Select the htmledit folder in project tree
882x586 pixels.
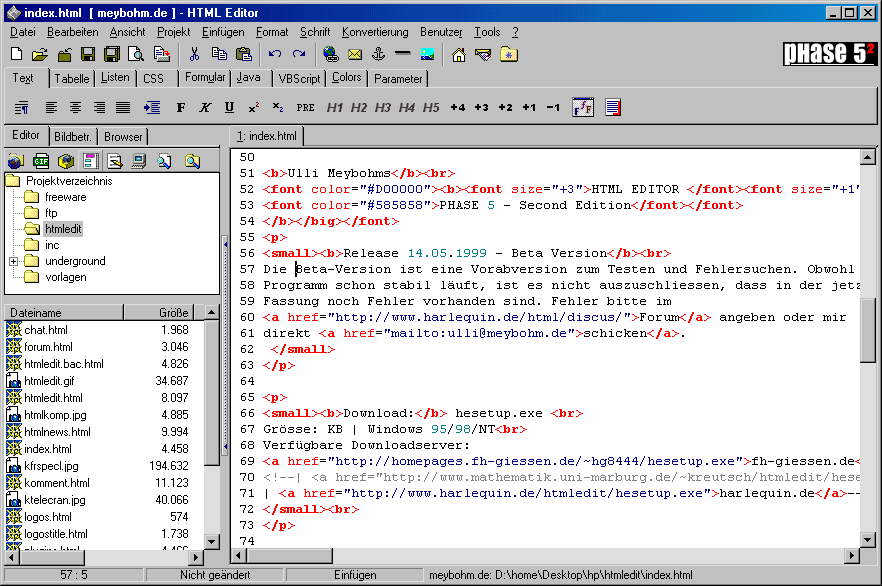tap(63, 229)
